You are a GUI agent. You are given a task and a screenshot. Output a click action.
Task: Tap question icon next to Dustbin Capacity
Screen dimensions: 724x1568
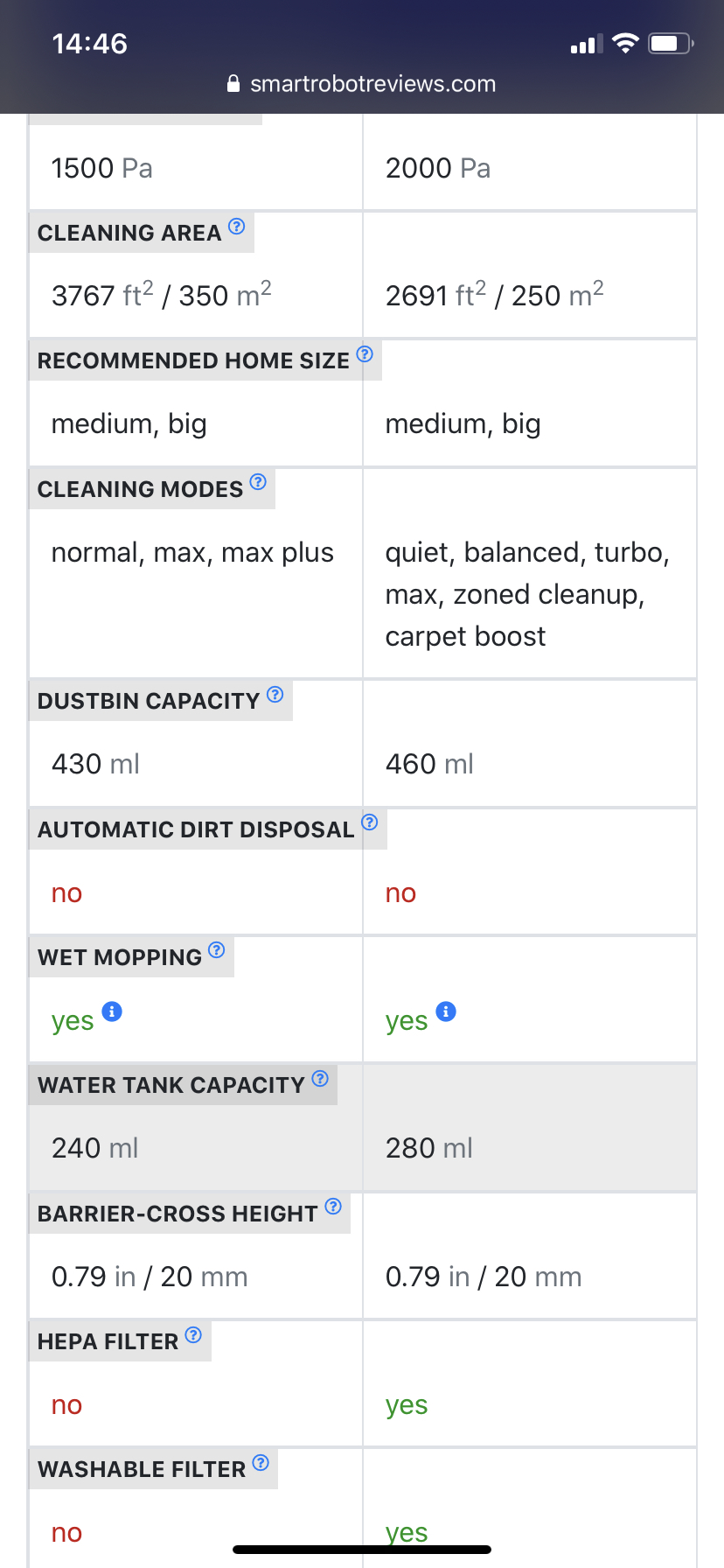(x=275, y=695)
